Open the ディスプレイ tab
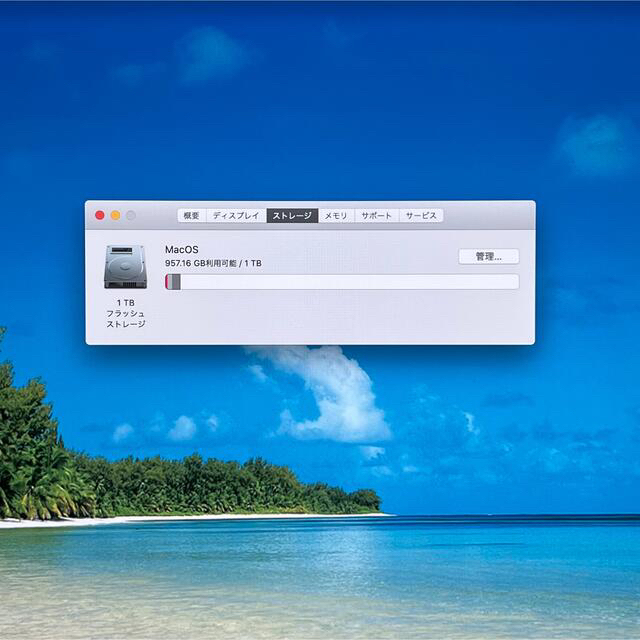 coord(236,216)
